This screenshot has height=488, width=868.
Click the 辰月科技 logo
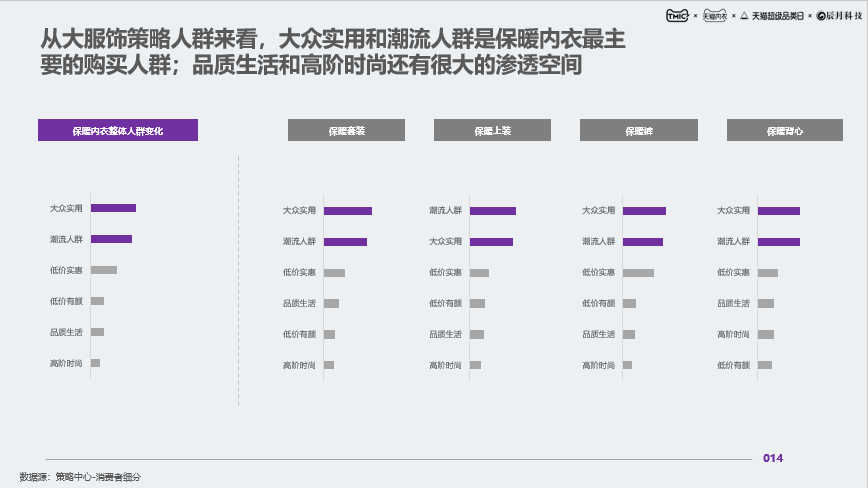pos(840,15)
